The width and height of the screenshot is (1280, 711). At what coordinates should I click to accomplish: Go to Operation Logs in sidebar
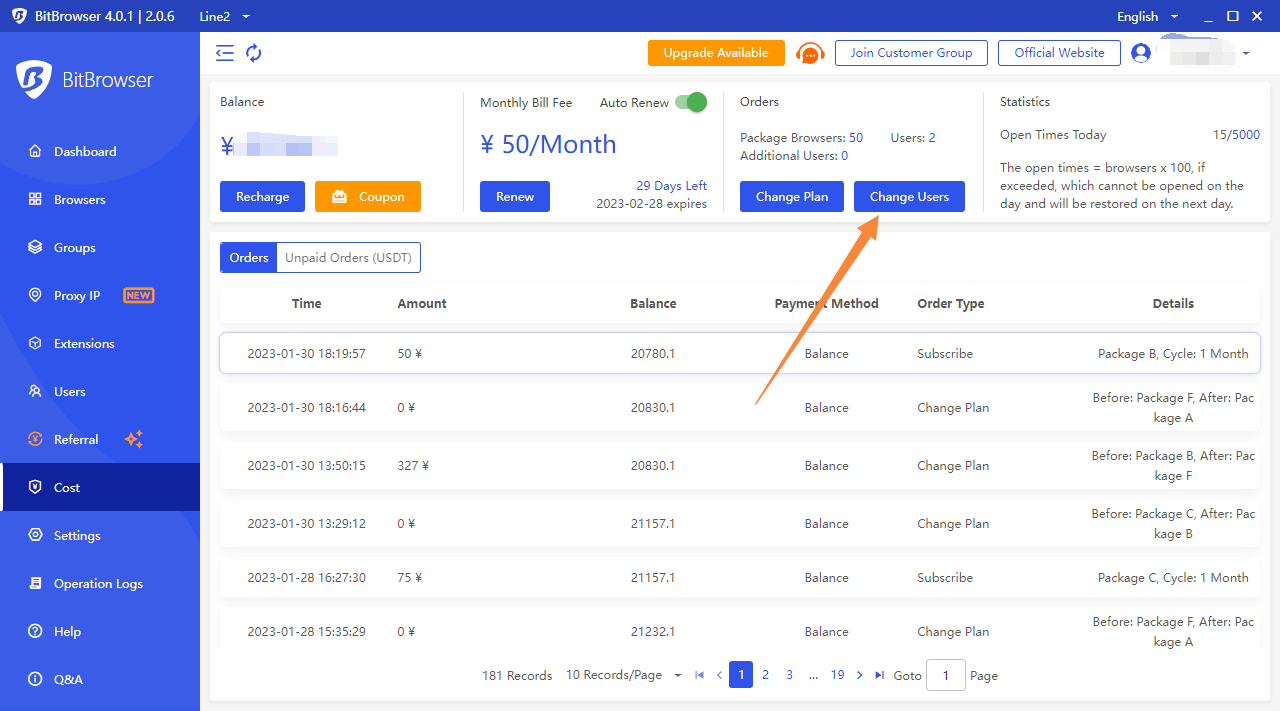click(98, 584)
